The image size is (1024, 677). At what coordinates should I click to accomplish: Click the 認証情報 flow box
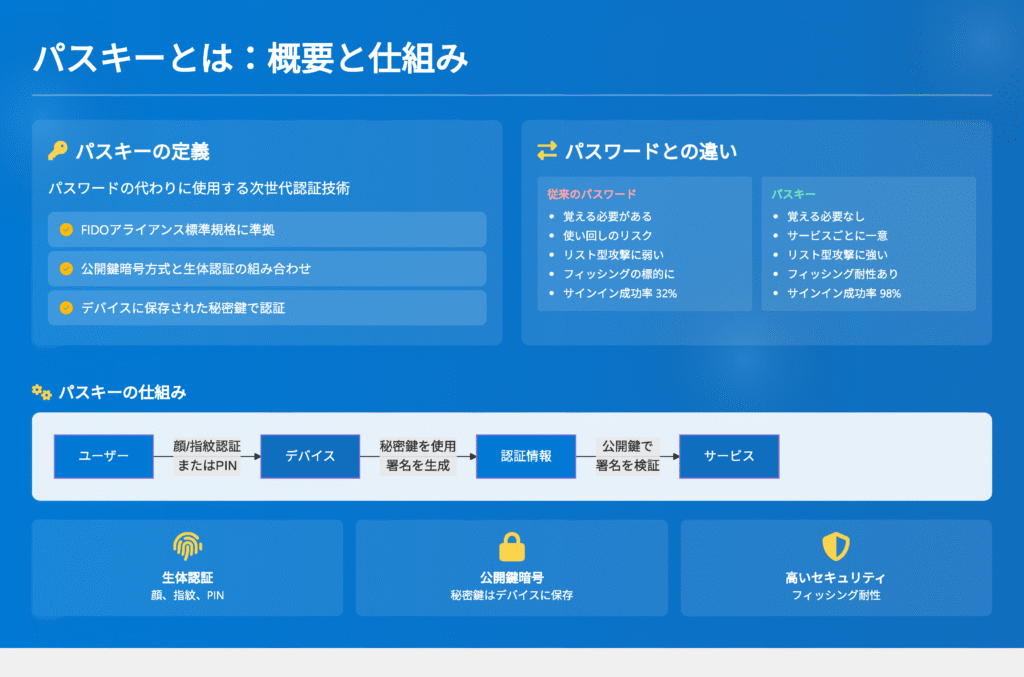(x=526, y=456)
